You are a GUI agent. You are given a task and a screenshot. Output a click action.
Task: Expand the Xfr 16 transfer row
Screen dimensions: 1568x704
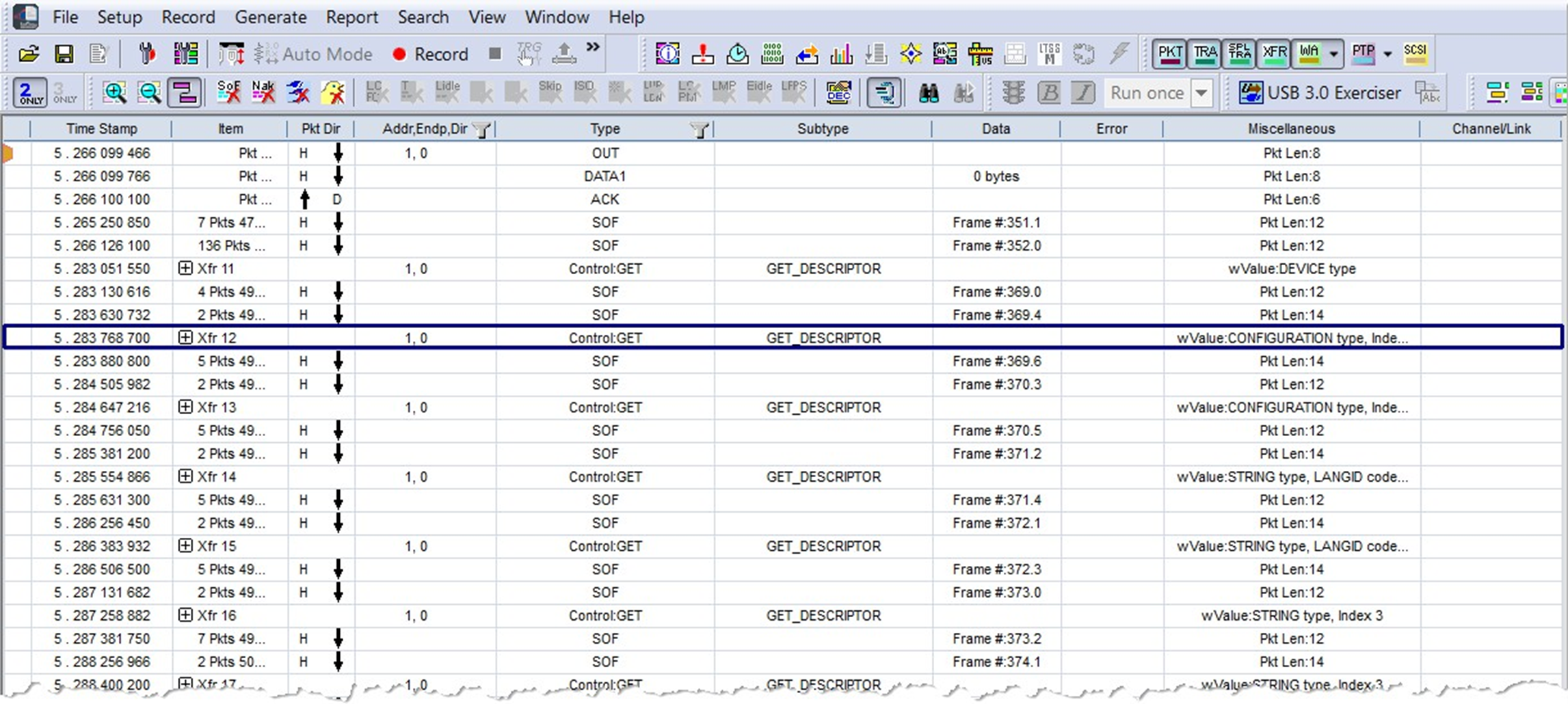coord(185,614)
